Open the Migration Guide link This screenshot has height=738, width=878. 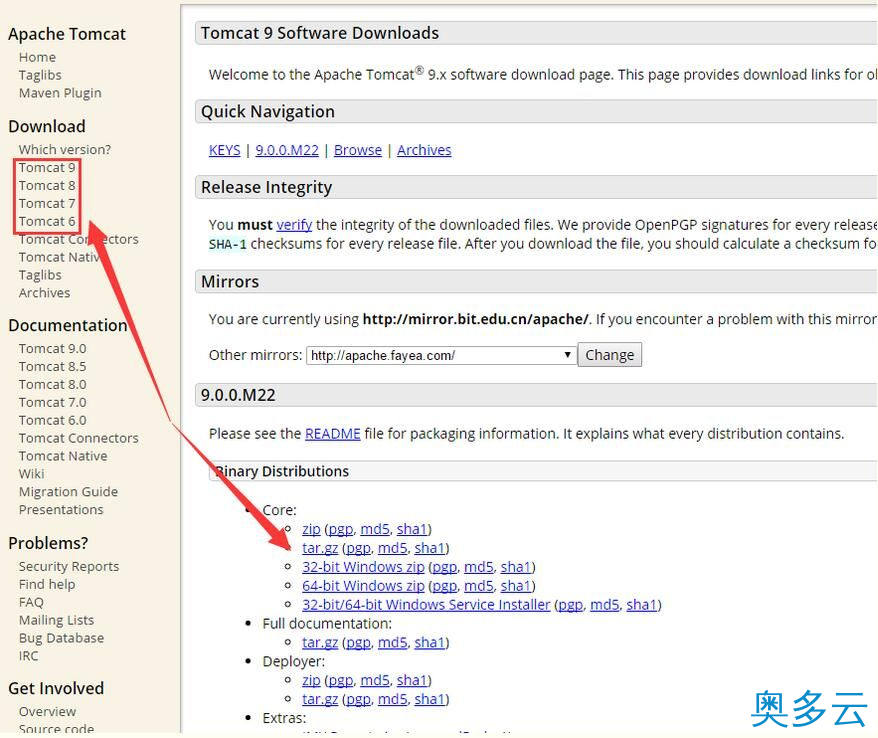pos(68,492)
